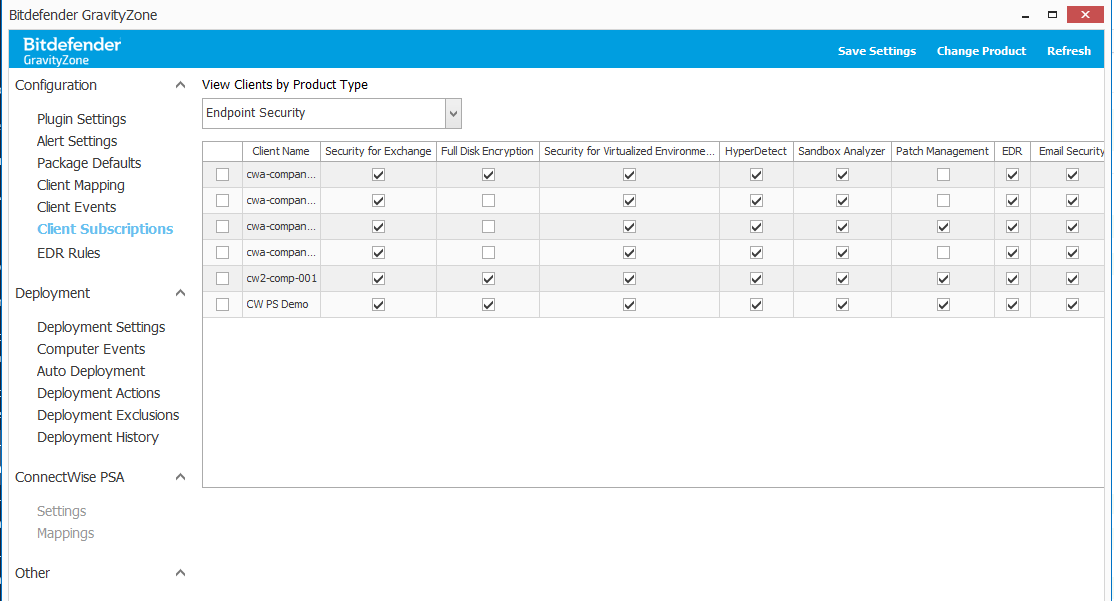
Task: Enable Patch Management for the first client row
Action: 942,174
